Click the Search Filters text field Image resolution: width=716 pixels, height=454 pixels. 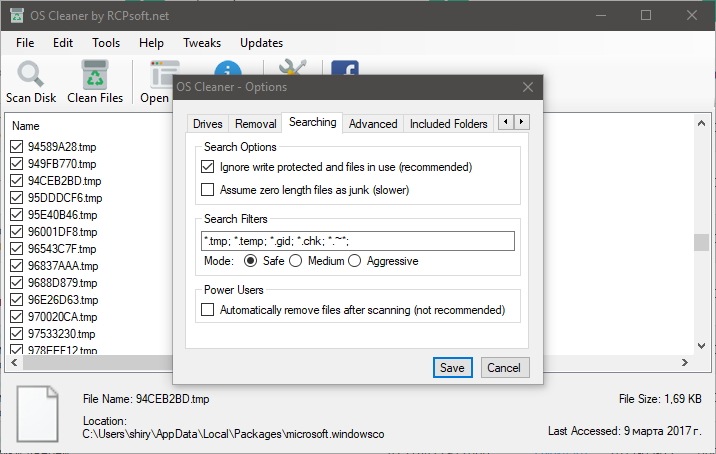358,241
